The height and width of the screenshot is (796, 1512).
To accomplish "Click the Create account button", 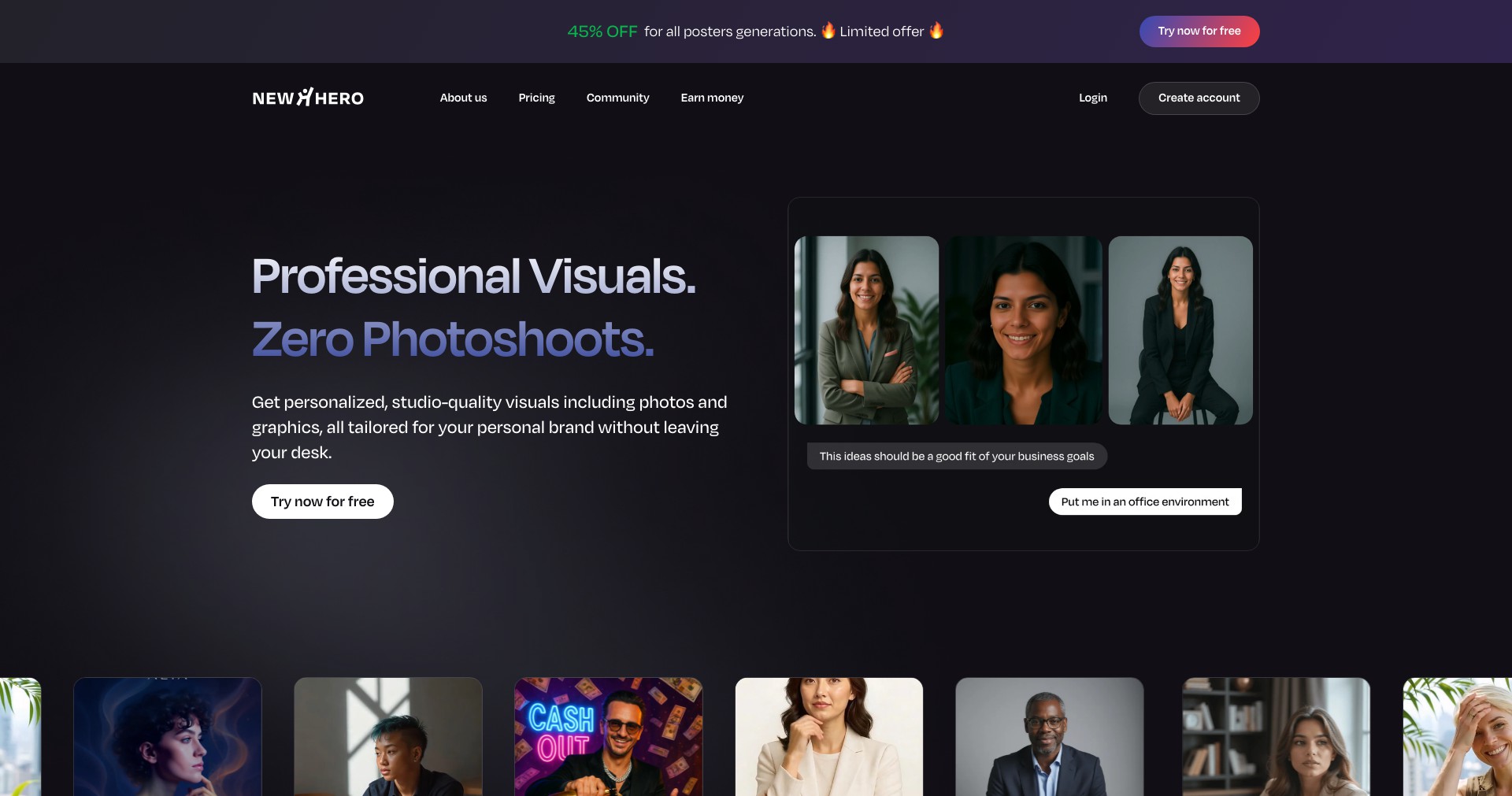I will tap(1199, 98).
